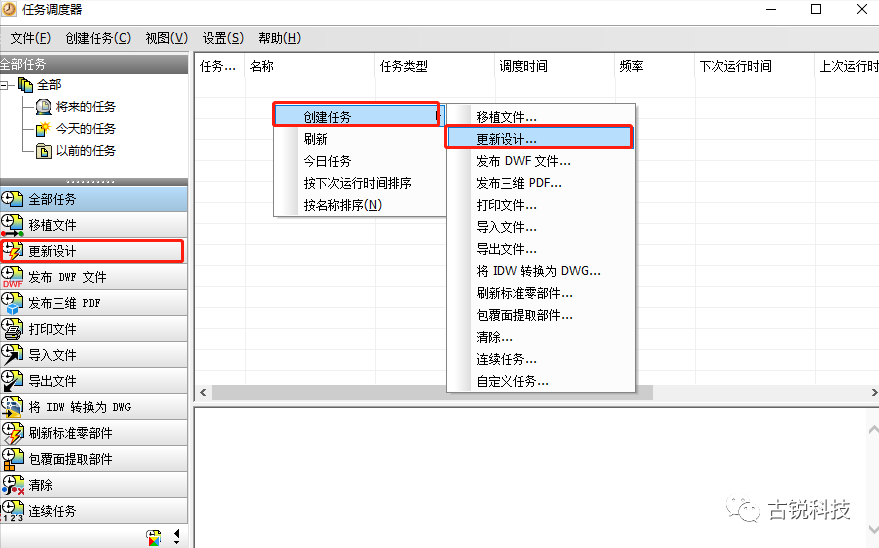The image size is (879, 548).
Task: Select 更新设计... in the submenu
Action: coord(541,139)
